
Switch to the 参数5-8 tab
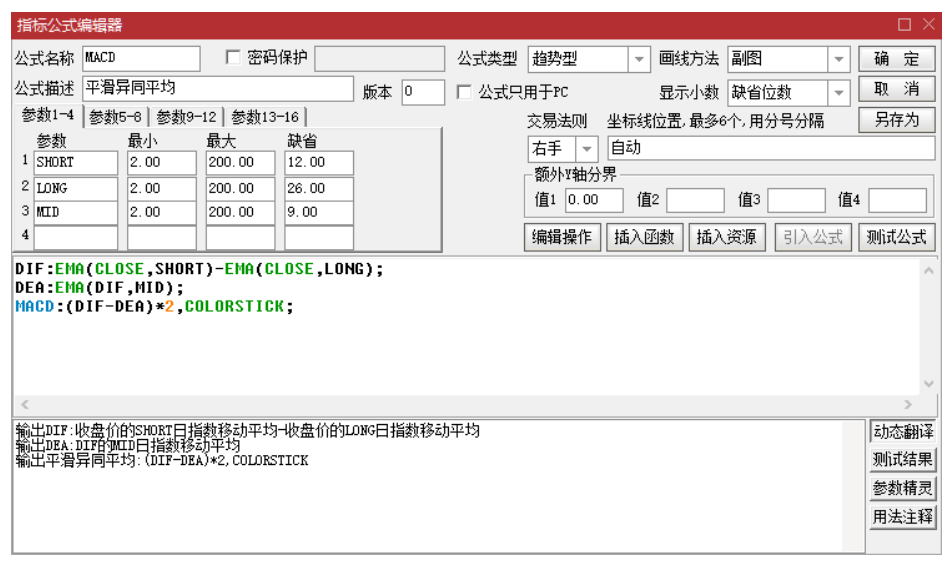115,117
